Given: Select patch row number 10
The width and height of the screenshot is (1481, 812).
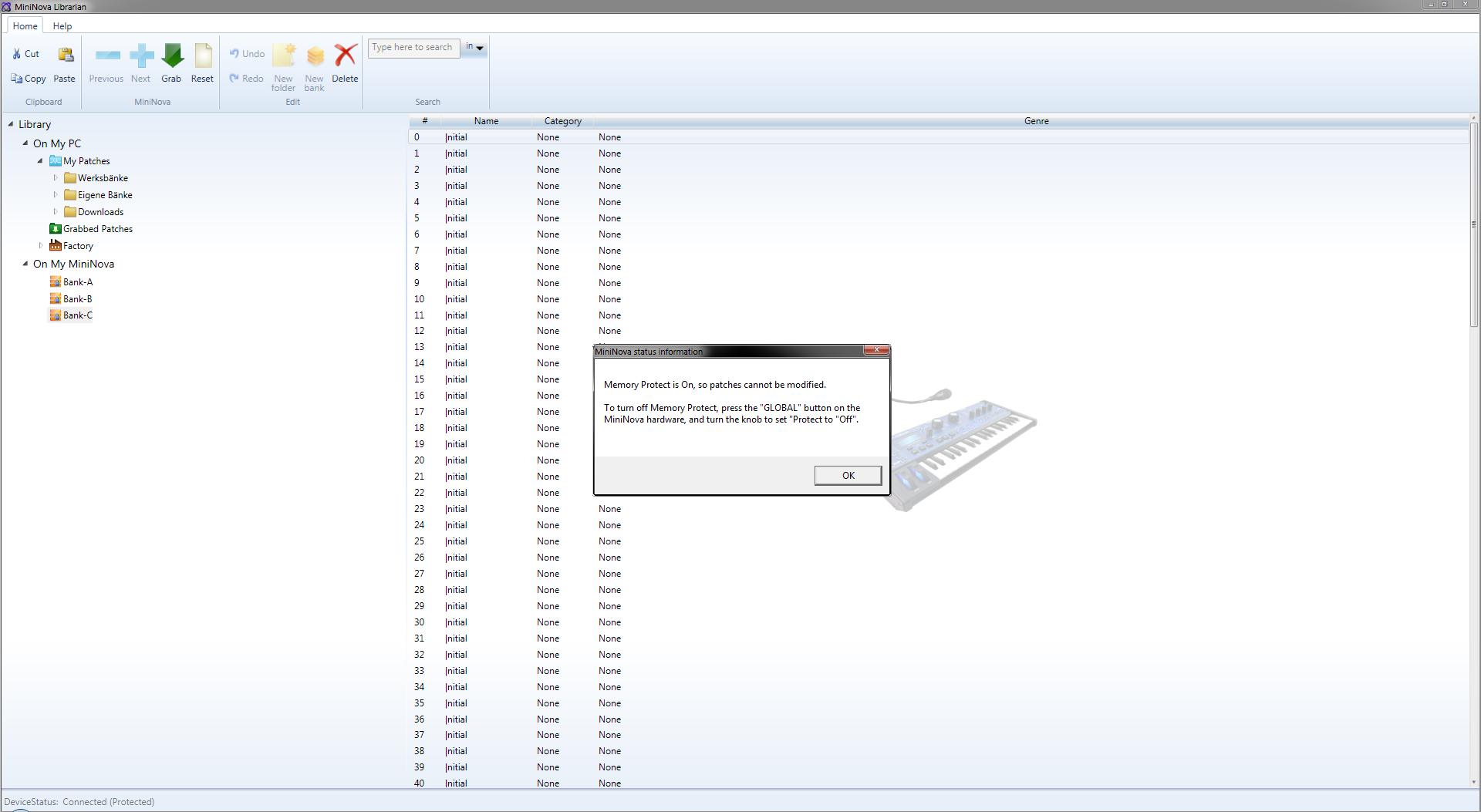Looking at the screenshot, I should pyautogui.click(x=939, y=299).
